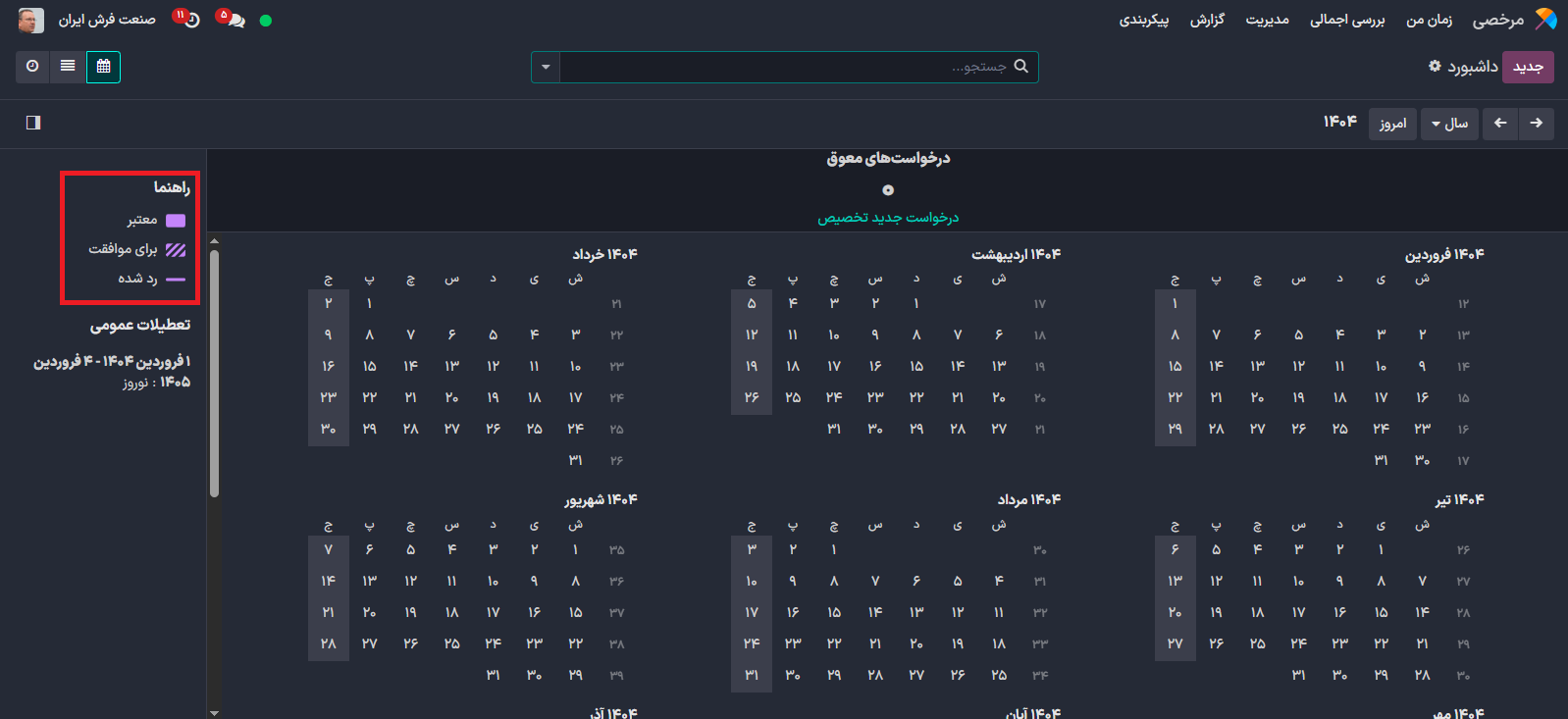The height and width of the screenshot is (719, 1568).
Task: Click the magnifier search icon
Action: tap(1020, 67)
